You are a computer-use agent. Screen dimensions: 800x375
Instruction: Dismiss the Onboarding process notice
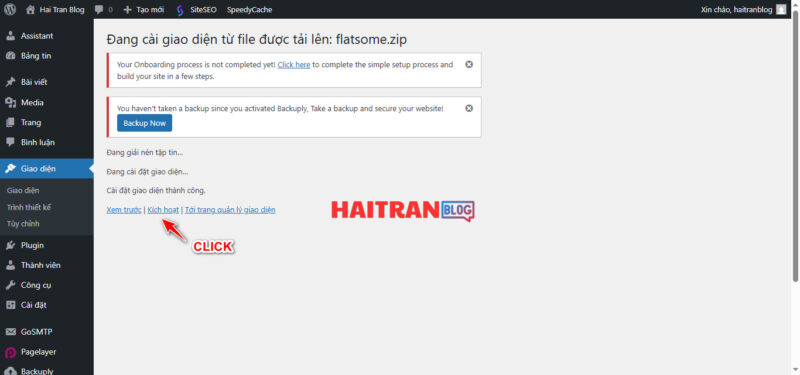click(469, 65)
